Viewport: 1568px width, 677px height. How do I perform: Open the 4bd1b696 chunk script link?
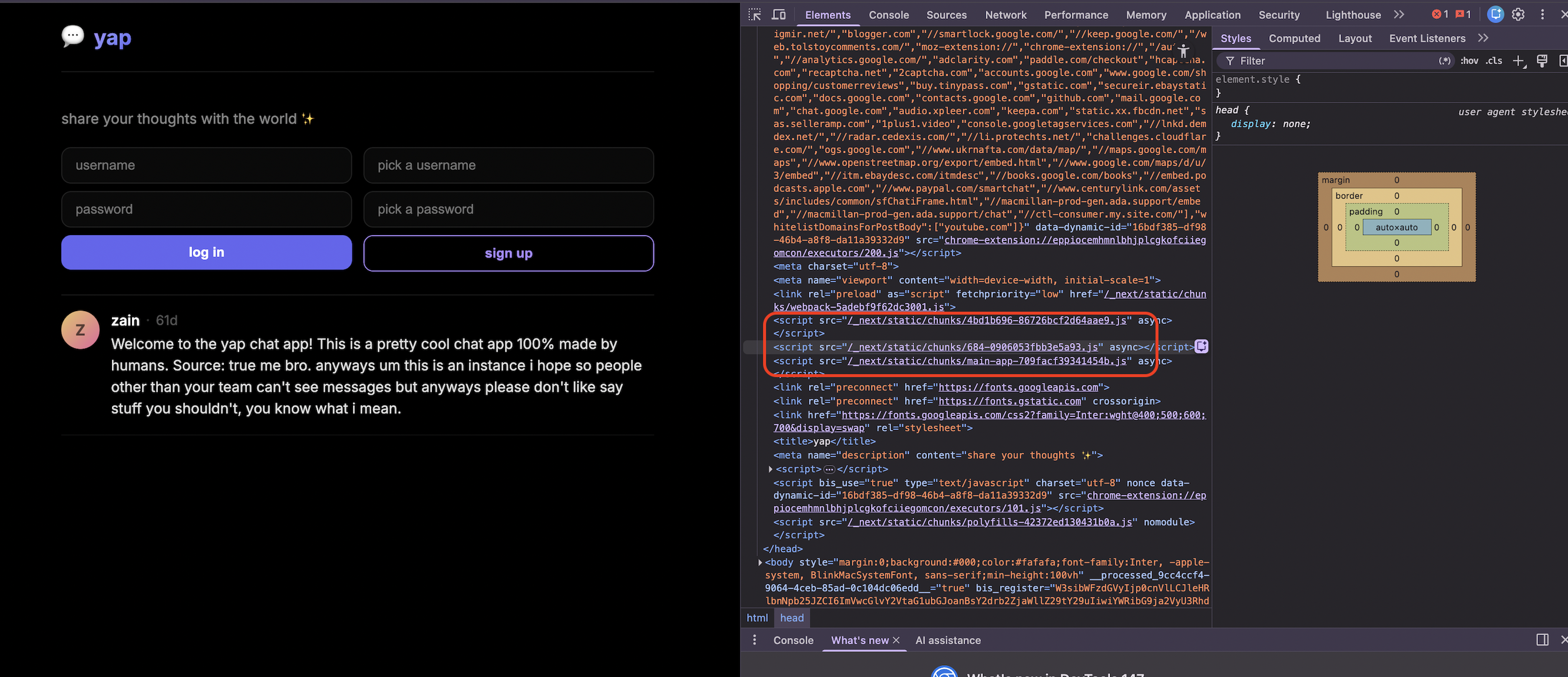(x=986, y=321)
